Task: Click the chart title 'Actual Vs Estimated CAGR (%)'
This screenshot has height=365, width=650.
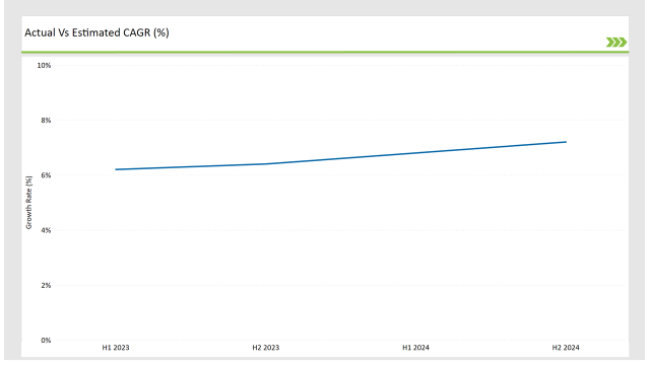Action: (x=97, y=33)
